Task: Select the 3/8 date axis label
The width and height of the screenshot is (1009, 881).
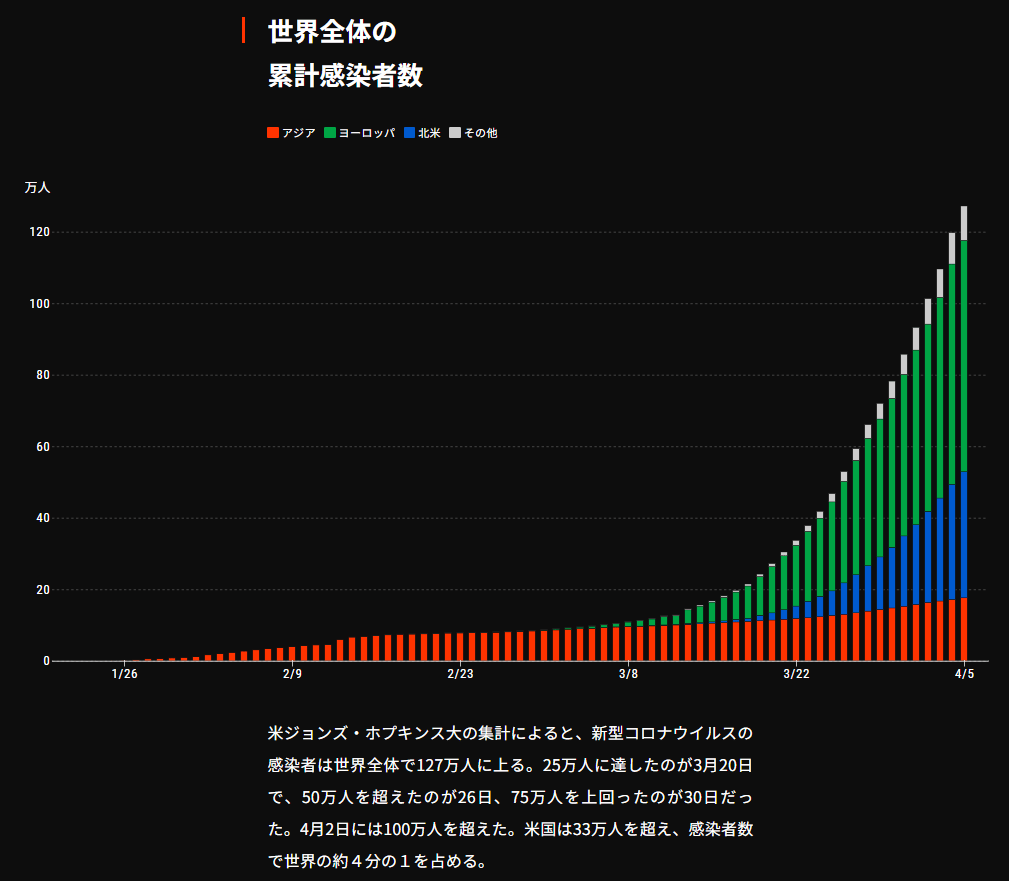Action: coord(628,674)
